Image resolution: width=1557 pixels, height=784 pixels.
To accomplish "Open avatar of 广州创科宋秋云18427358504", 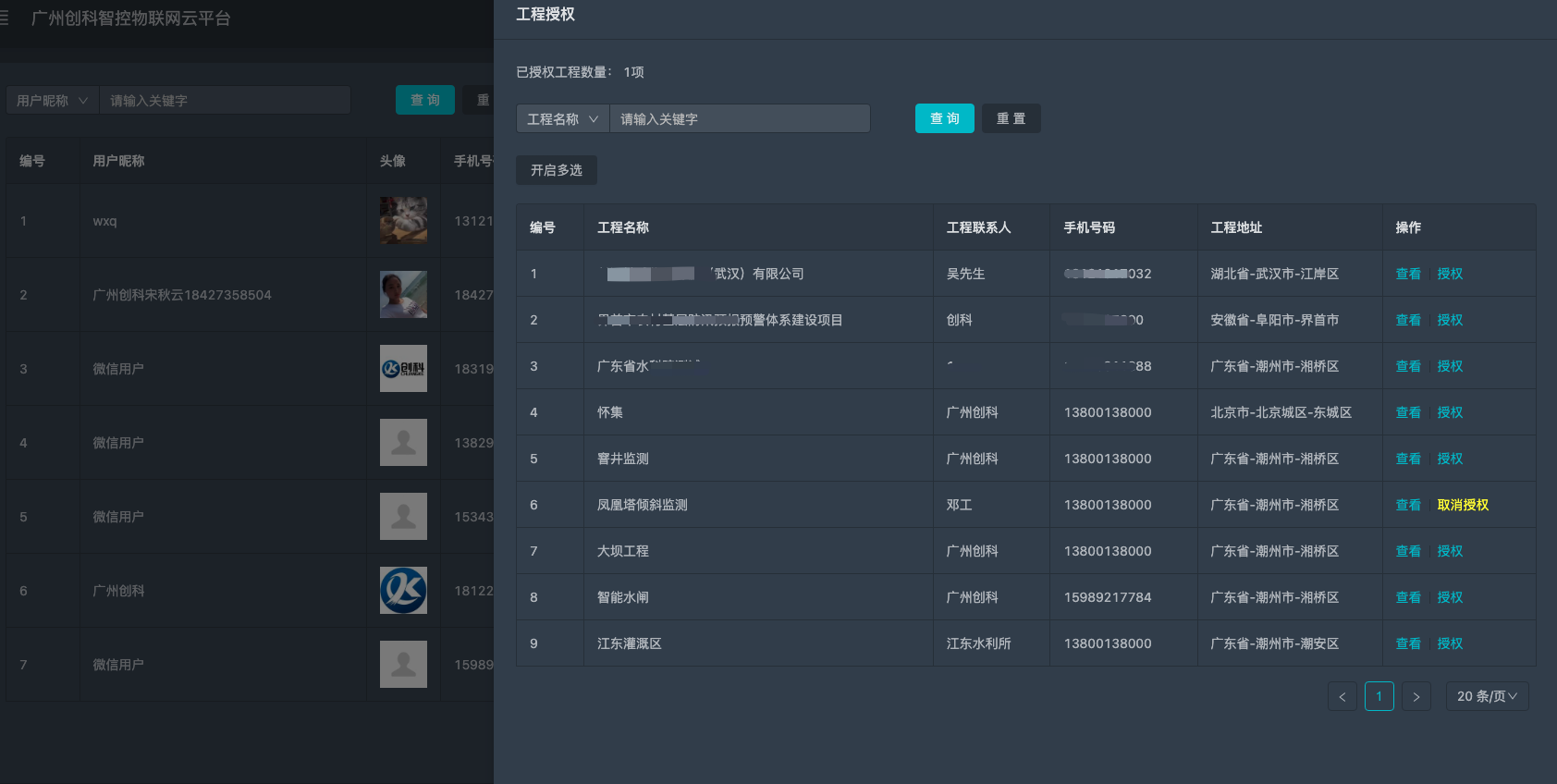I will [x=403, y=294].
